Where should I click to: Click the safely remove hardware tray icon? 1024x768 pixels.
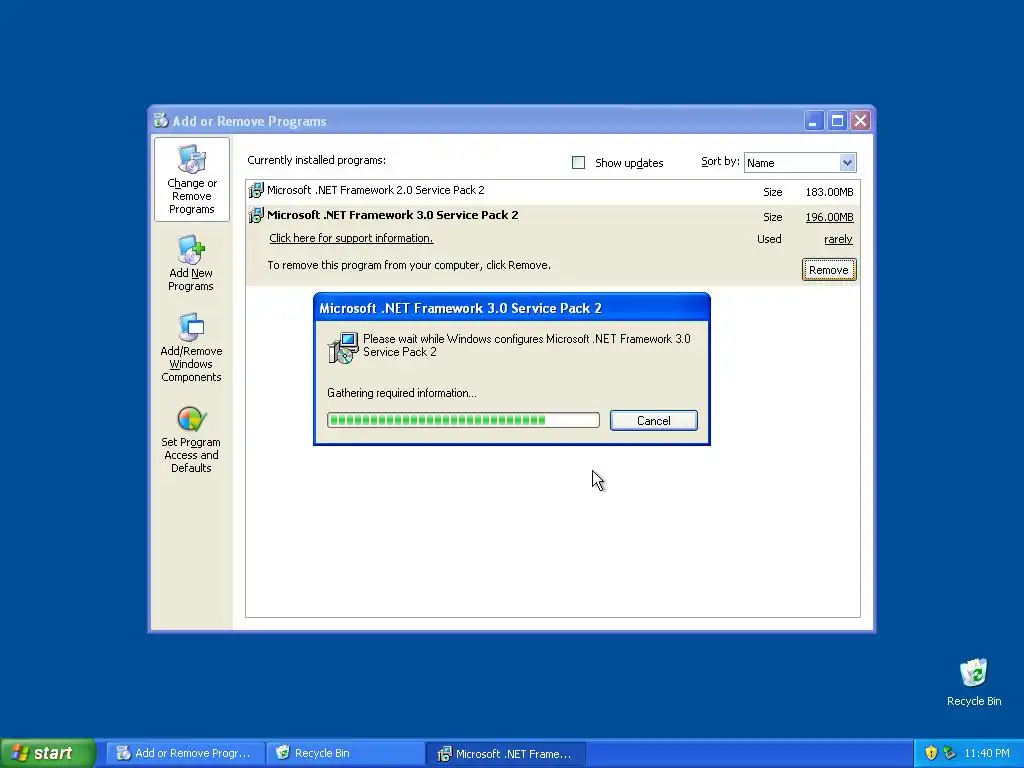[x=949, y=753]
